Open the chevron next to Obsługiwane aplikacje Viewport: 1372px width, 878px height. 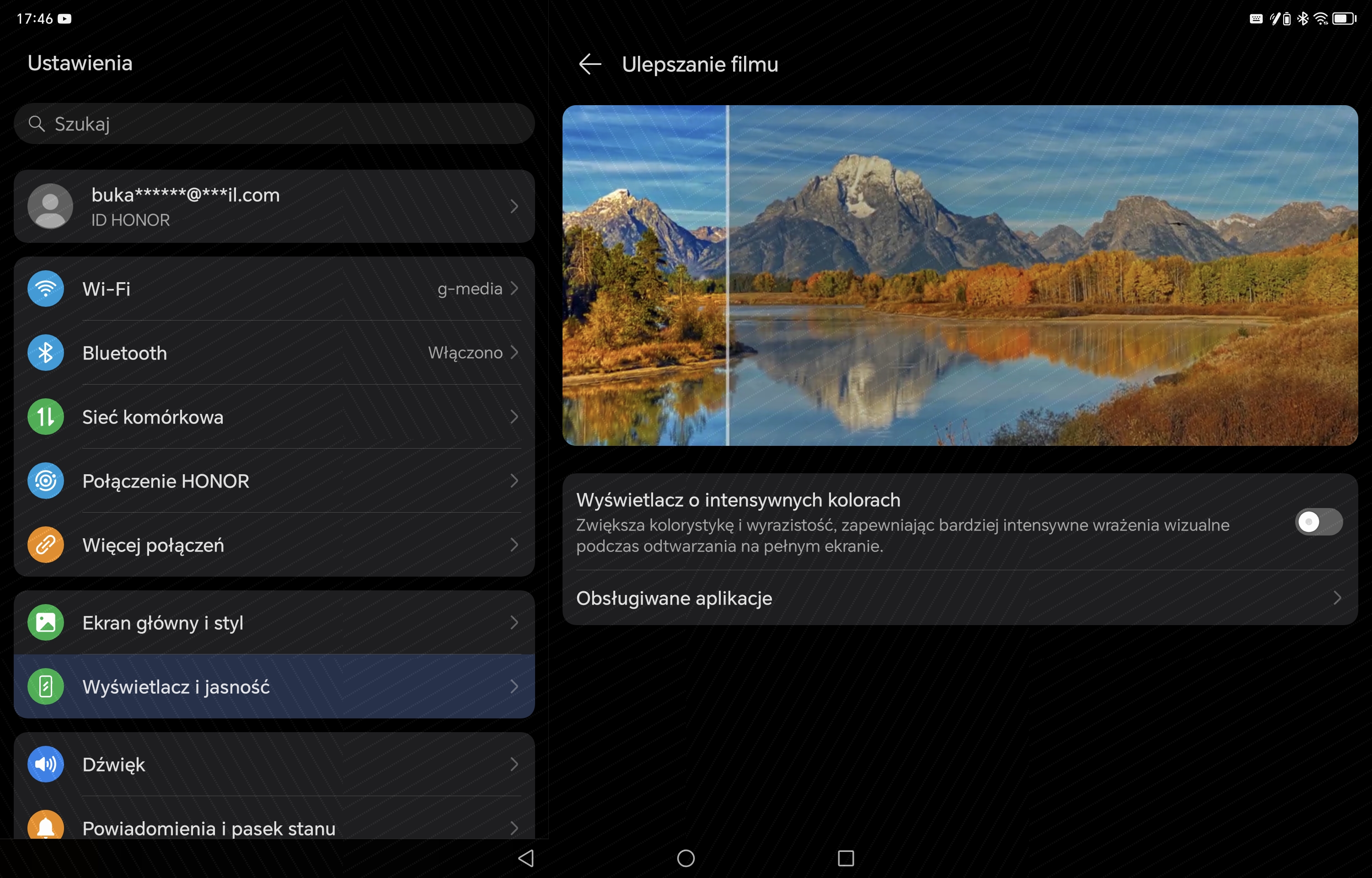pos(1337,598)
